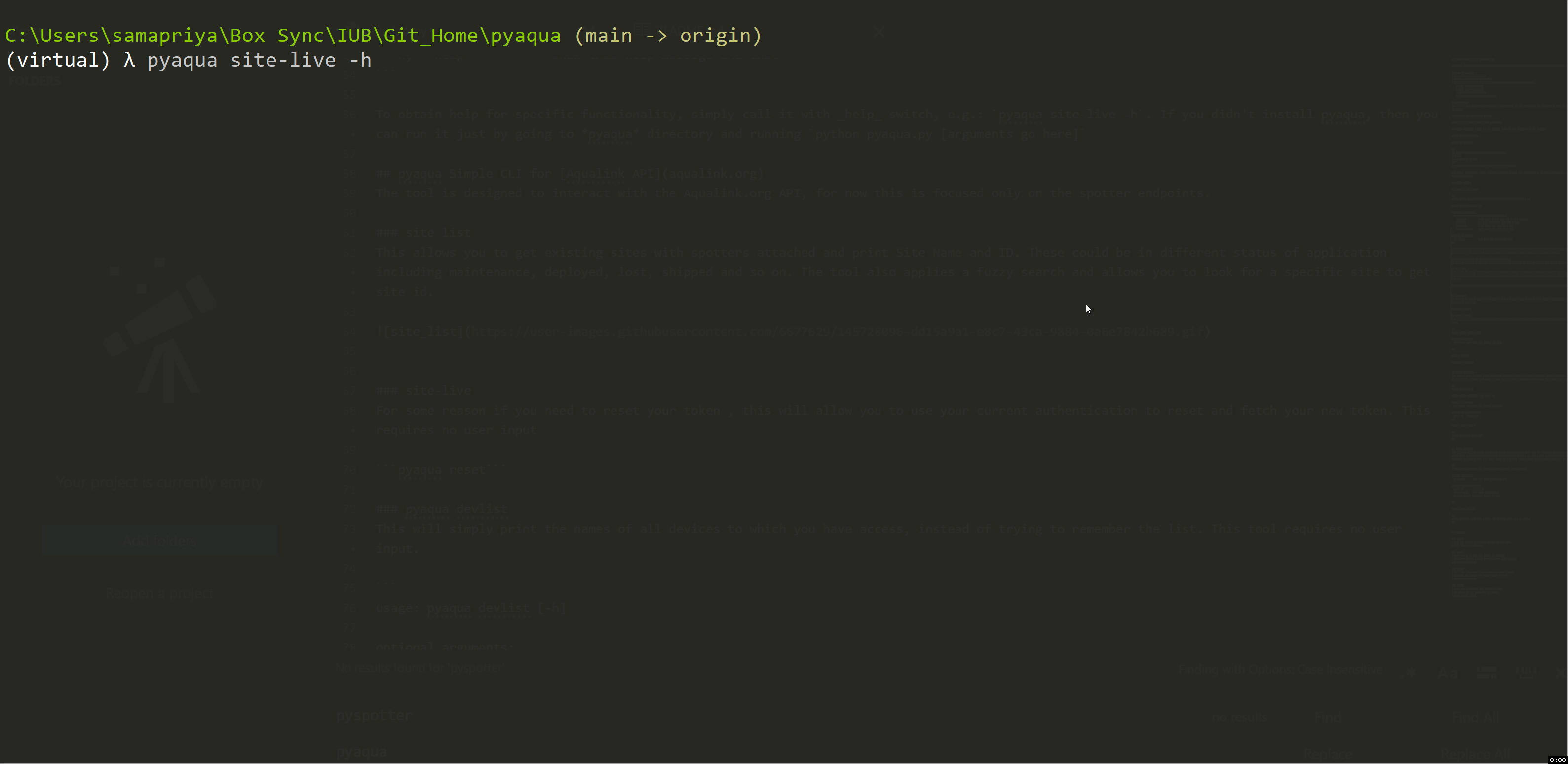1568x764 pixels.
Task: Click the telescope illustration in sidebar
Action: pos(159,332)
